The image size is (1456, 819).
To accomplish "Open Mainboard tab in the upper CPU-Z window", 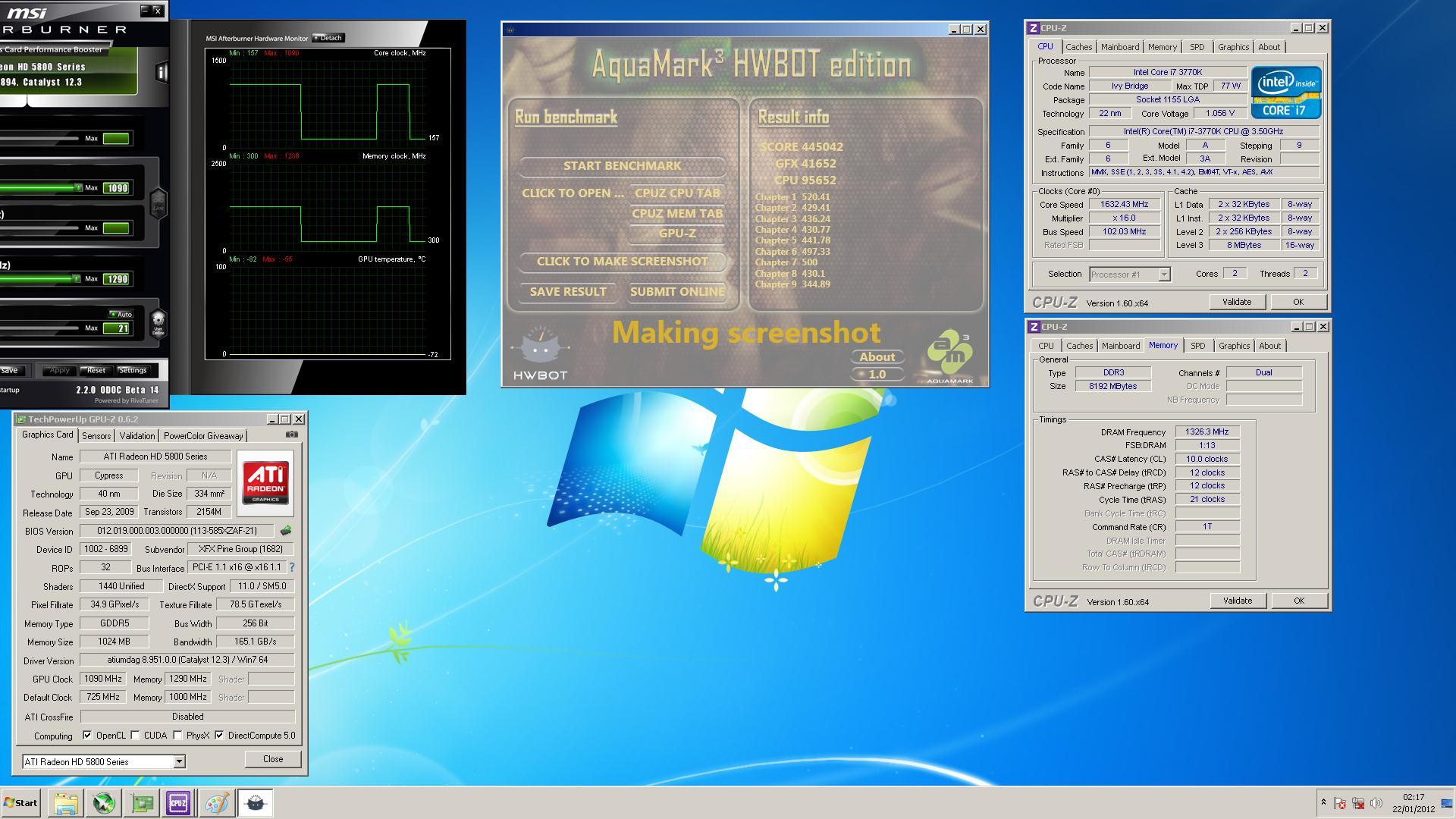I will pyautogui.click(x=1120, y=47).
